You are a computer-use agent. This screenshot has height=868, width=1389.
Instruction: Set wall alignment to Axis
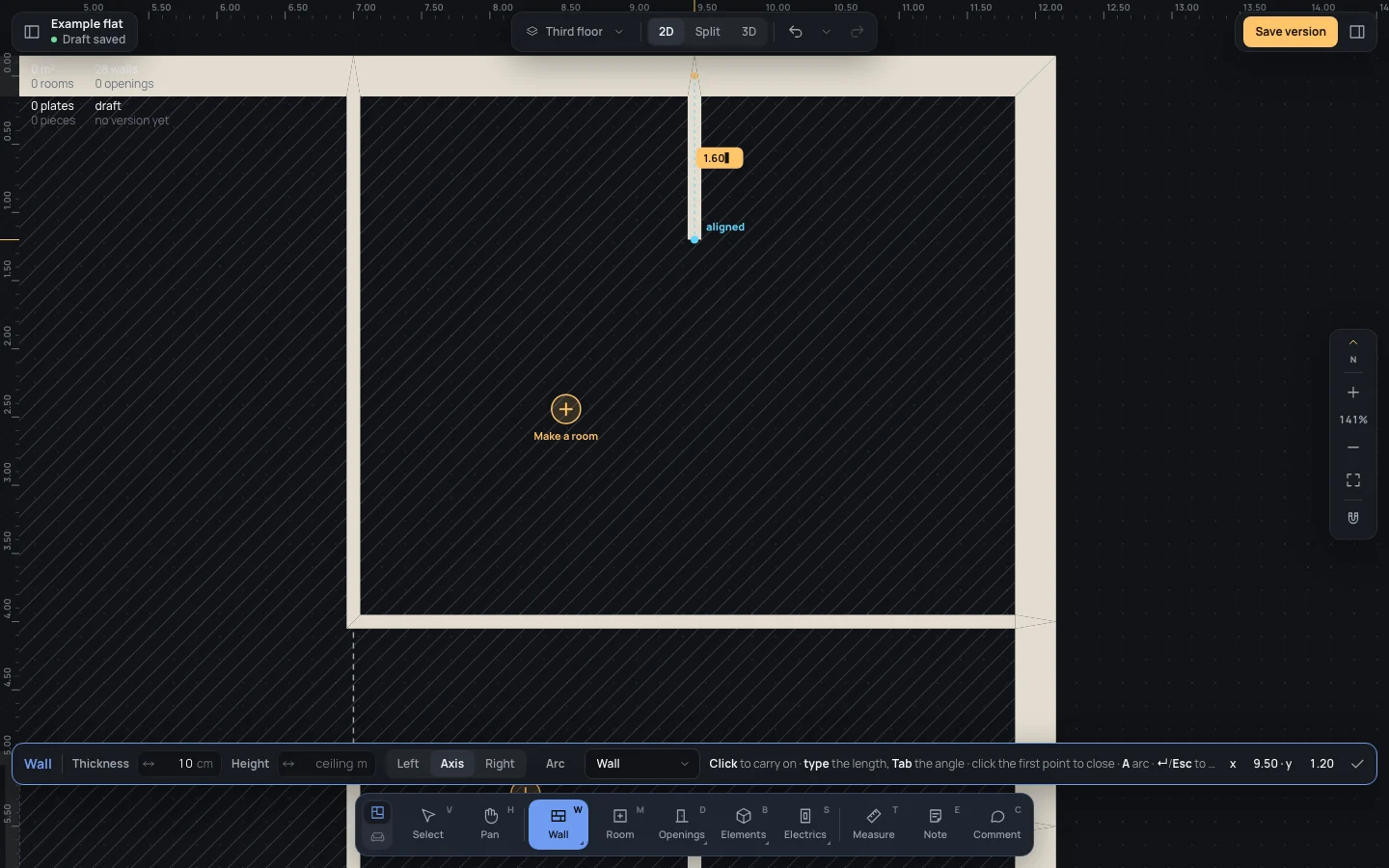452,764
